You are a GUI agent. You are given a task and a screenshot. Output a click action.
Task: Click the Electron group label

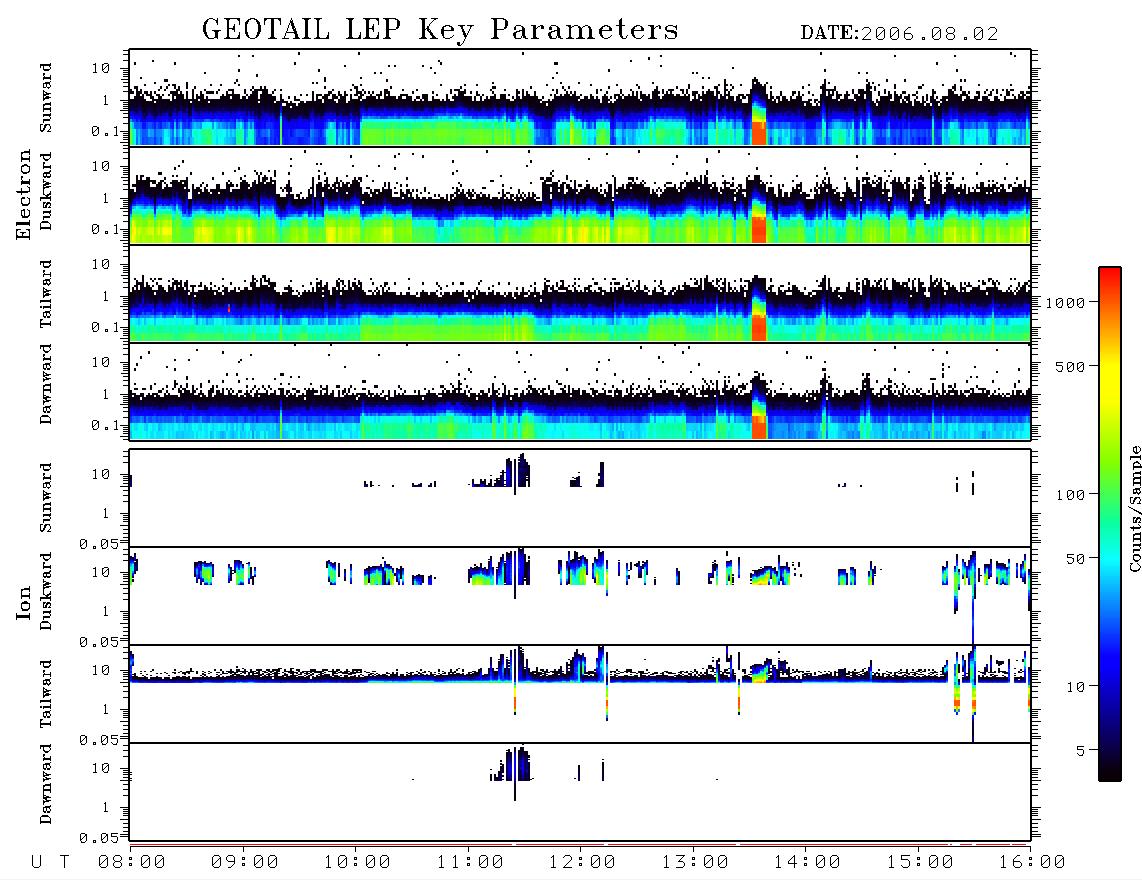24,195
